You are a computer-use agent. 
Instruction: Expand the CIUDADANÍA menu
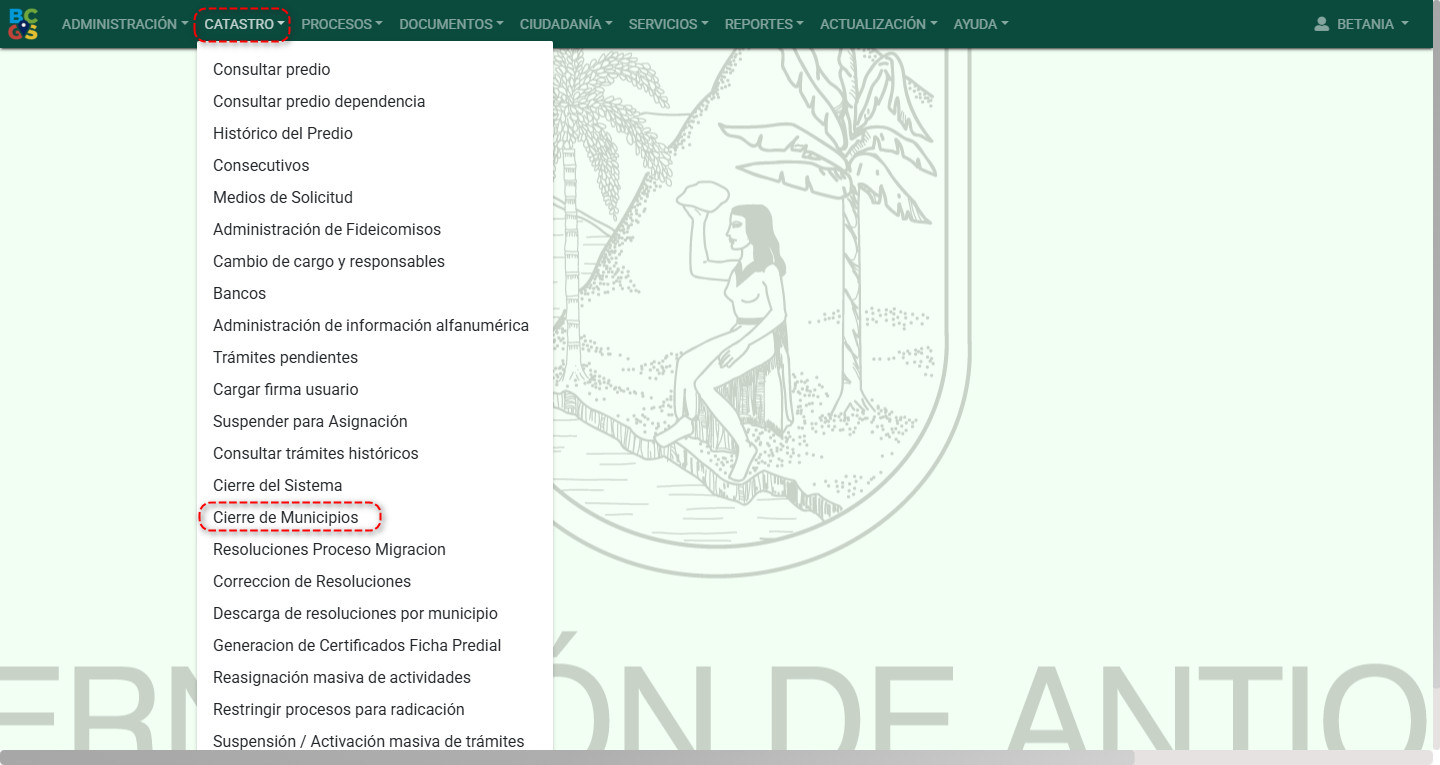pyautogui.click(x=566, y=24)
